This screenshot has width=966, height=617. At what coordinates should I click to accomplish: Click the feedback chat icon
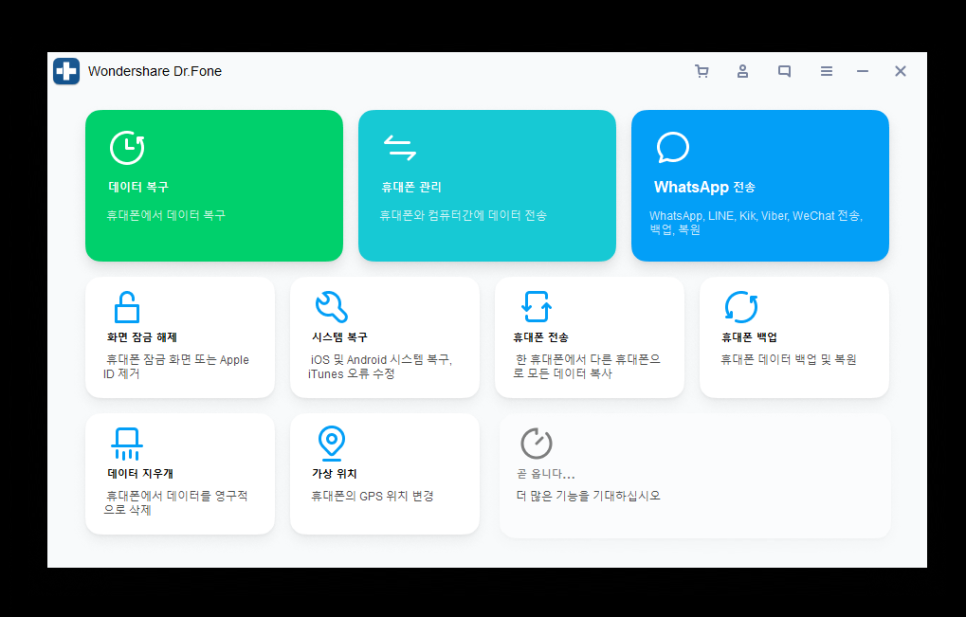click(x=784, y=71)
